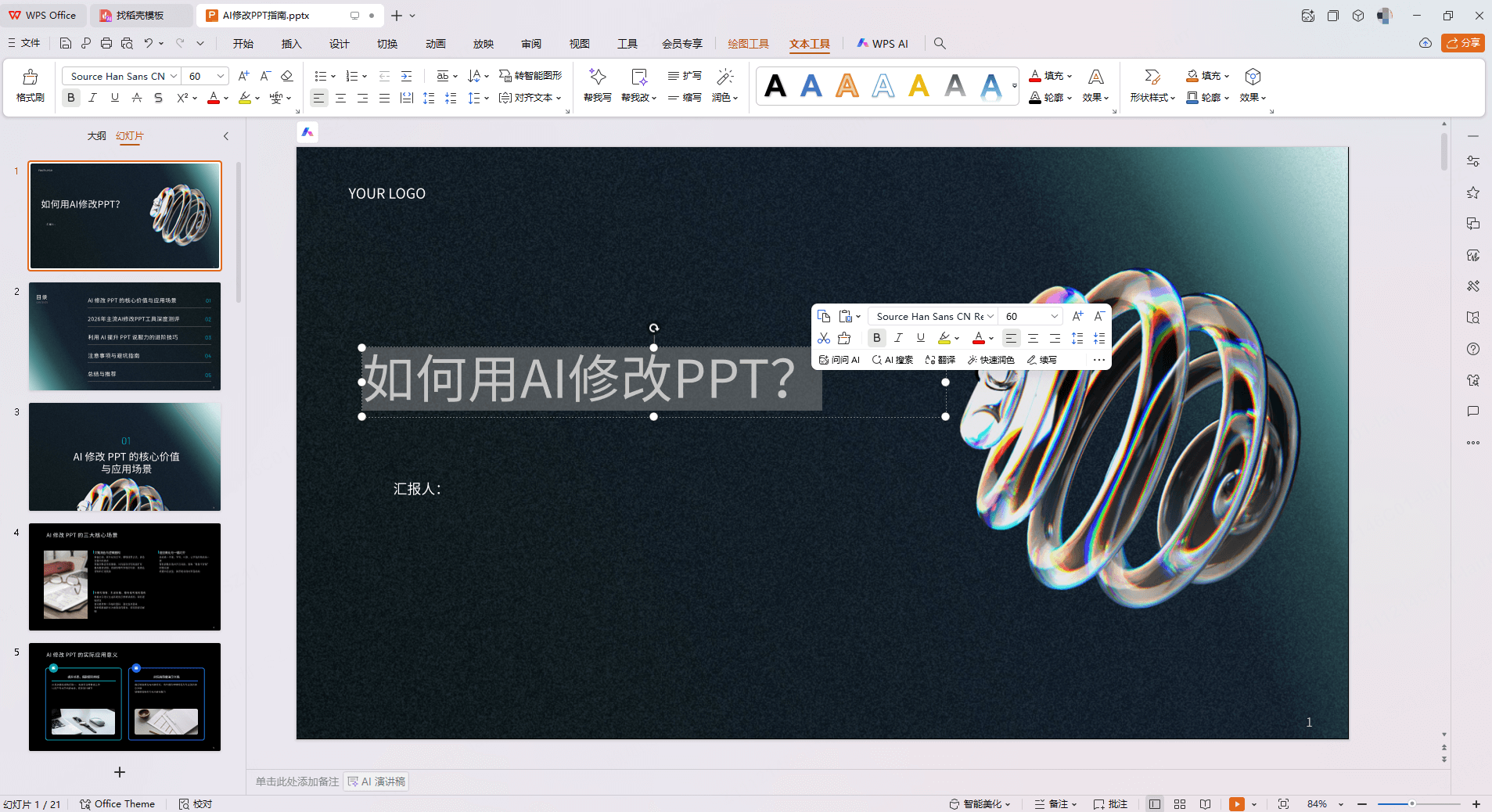Toggle italic formatting
The image size is (1492, 812).
click(898, 338)
